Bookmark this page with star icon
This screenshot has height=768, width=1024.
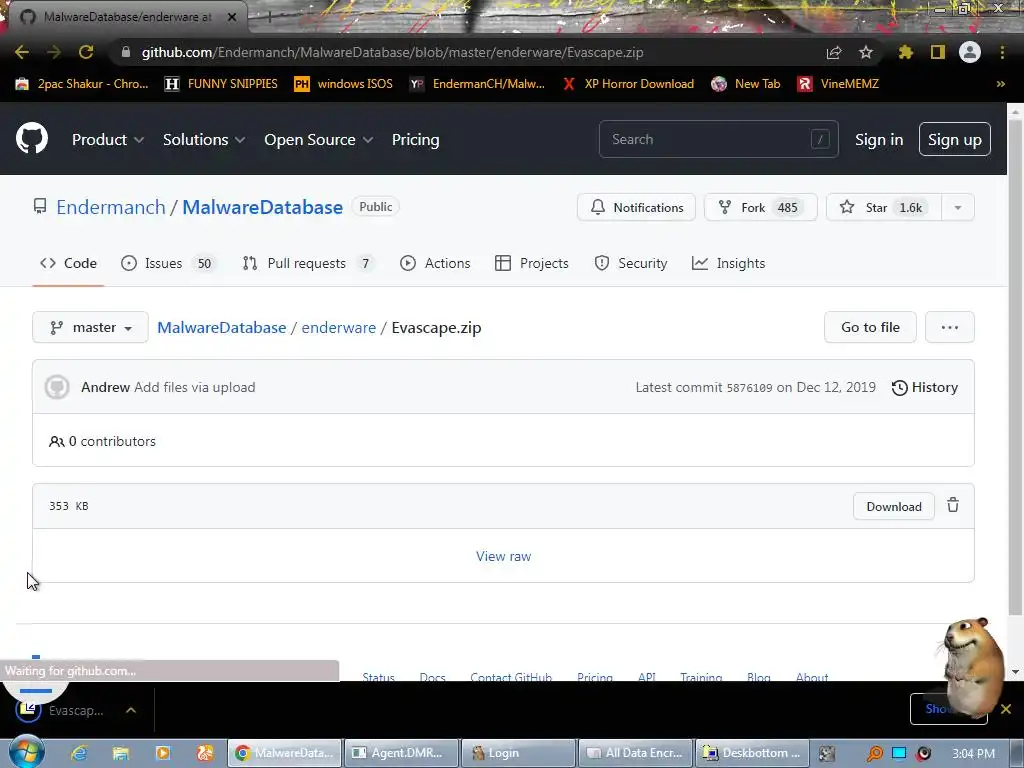(865, 52)
